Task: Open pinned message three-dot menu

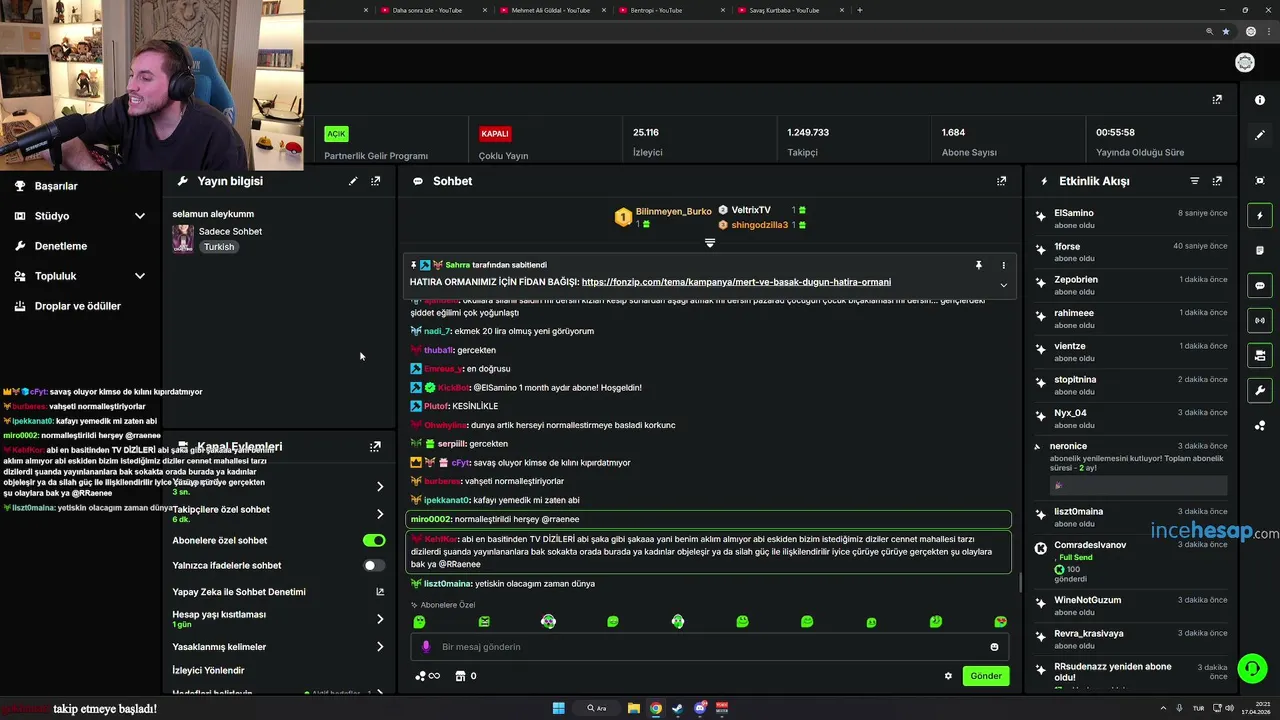Action: pos(1003,265)
